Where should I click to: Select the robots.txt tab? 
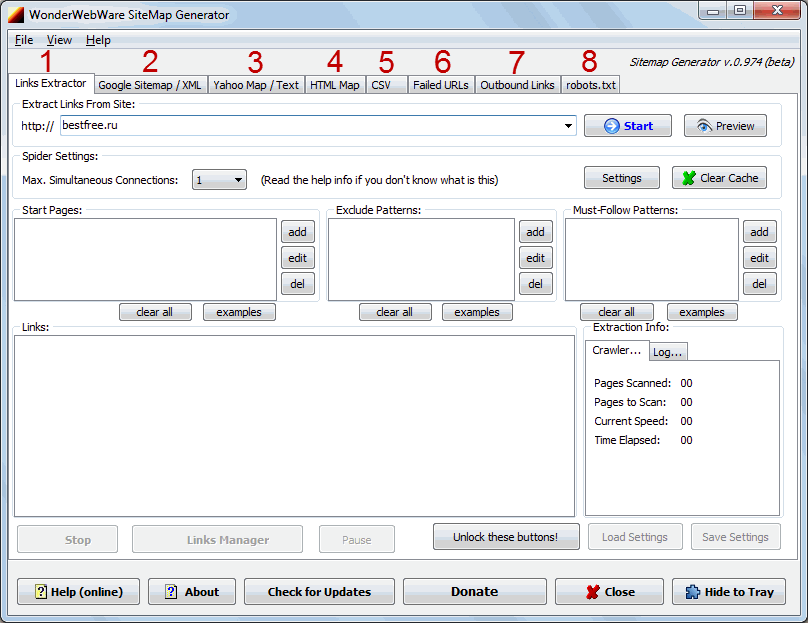click(590, 85)
